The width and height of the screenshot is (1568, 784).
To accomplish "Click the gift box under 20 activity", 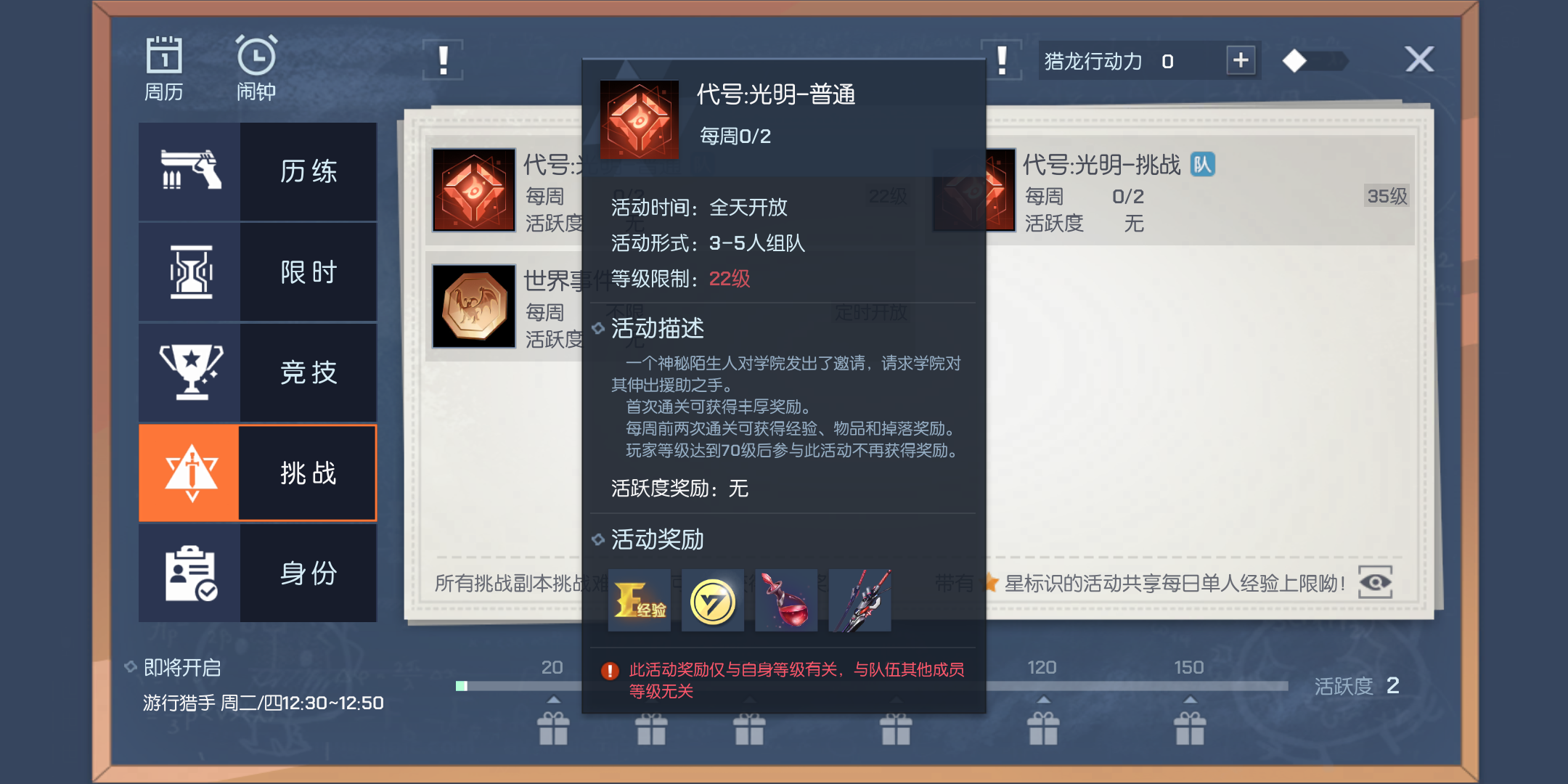I will (553, 728).
